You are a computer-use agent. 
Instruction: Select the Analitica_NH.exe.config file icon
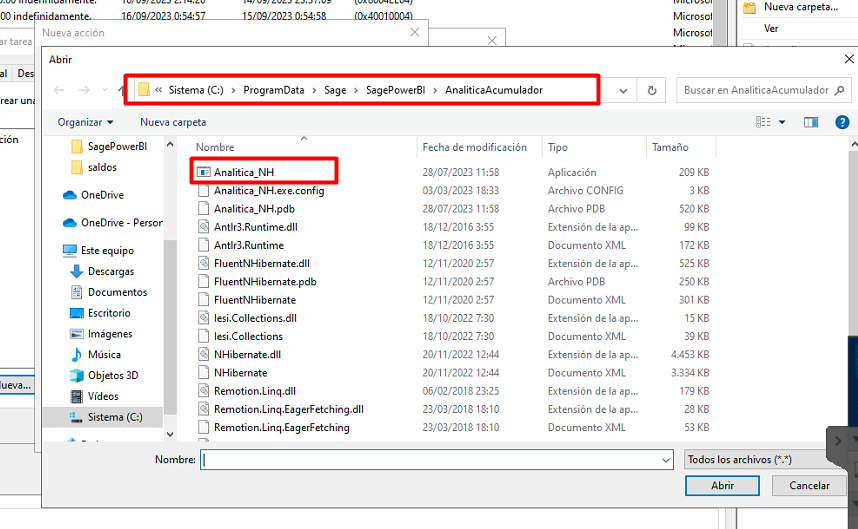[204, 190]
